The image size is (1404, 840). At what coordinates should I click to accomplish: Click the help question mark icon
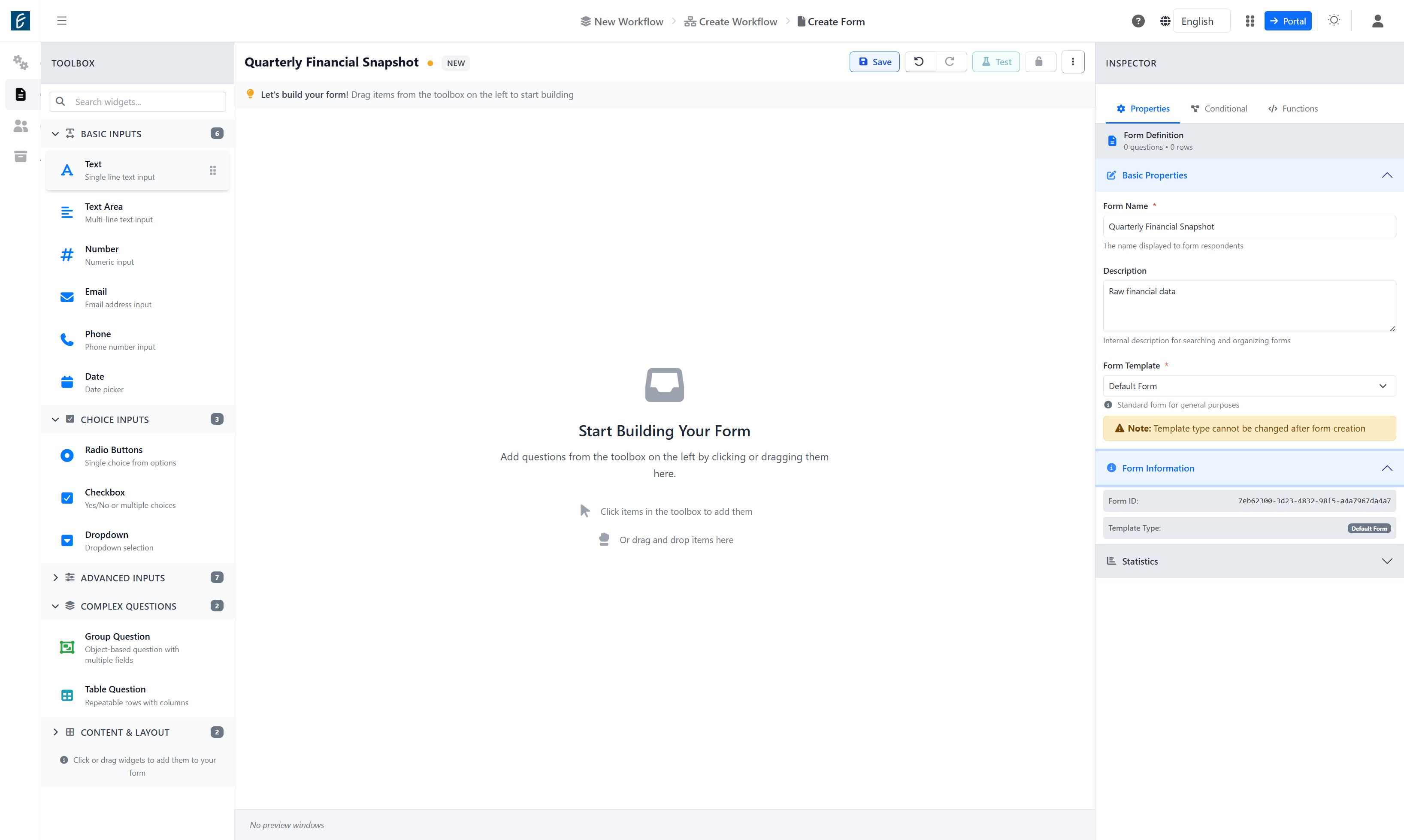point(1138,21)
